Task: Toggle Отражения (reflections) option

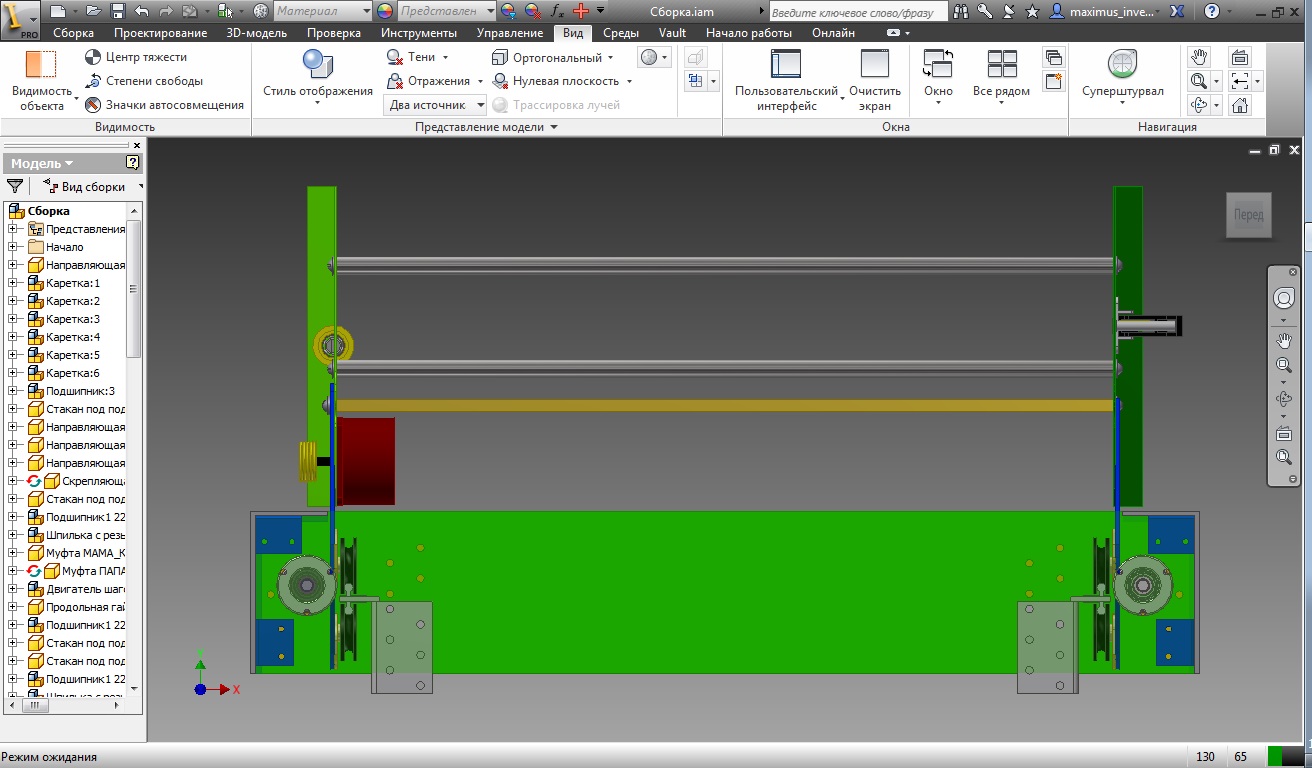Action: click(395, 81)
